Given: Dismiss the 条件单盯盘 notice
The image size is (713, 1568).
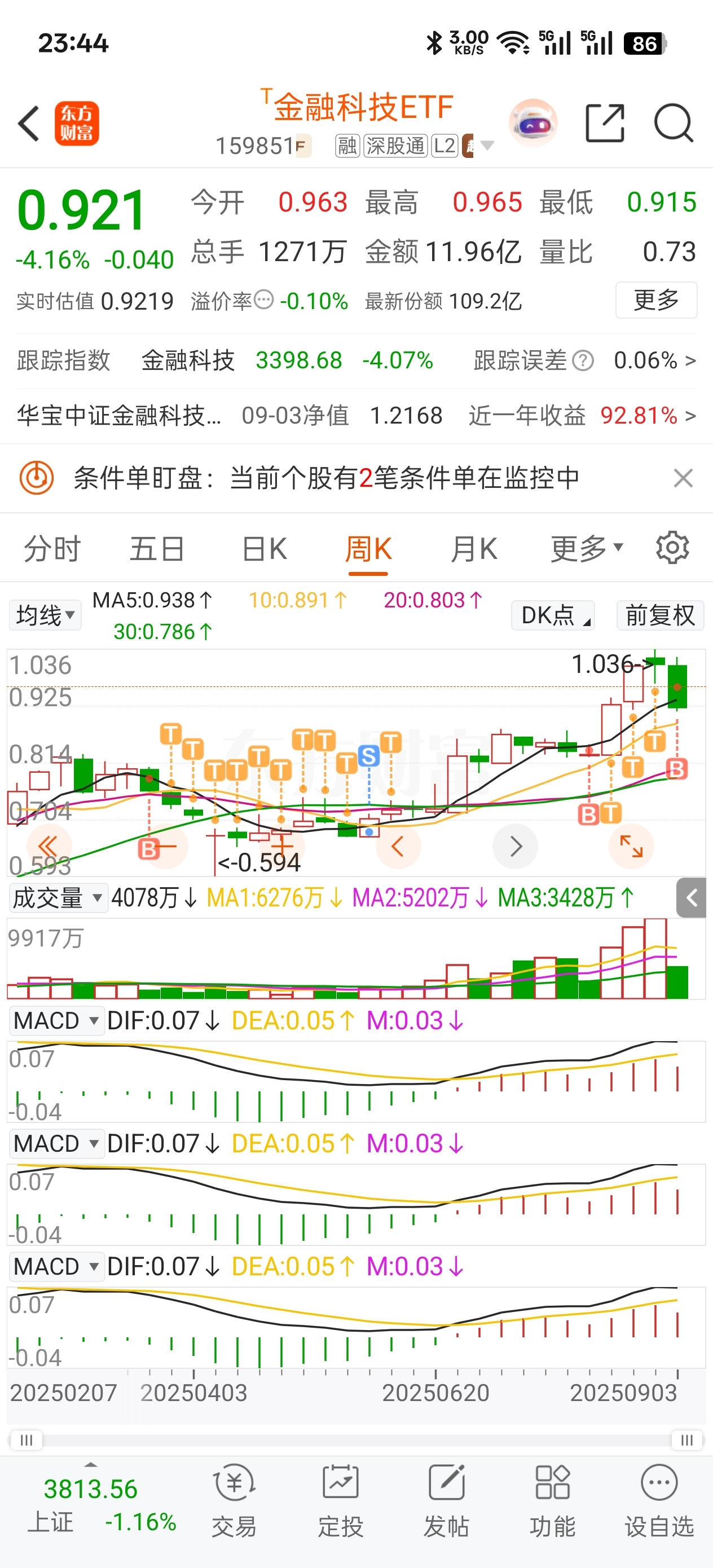Looking at the screenshot, I should pos(684,478).
